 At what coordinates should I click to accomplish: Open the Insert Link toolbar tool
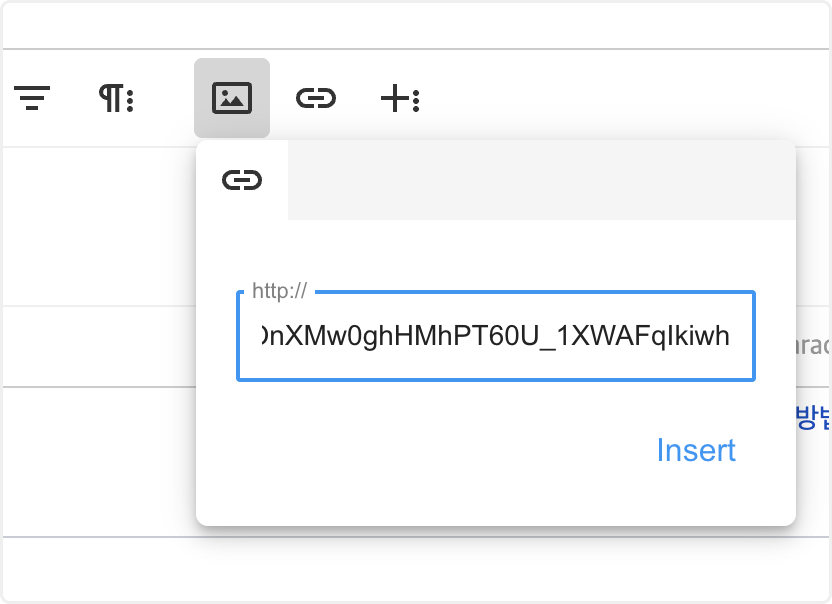tap(316, 98)
